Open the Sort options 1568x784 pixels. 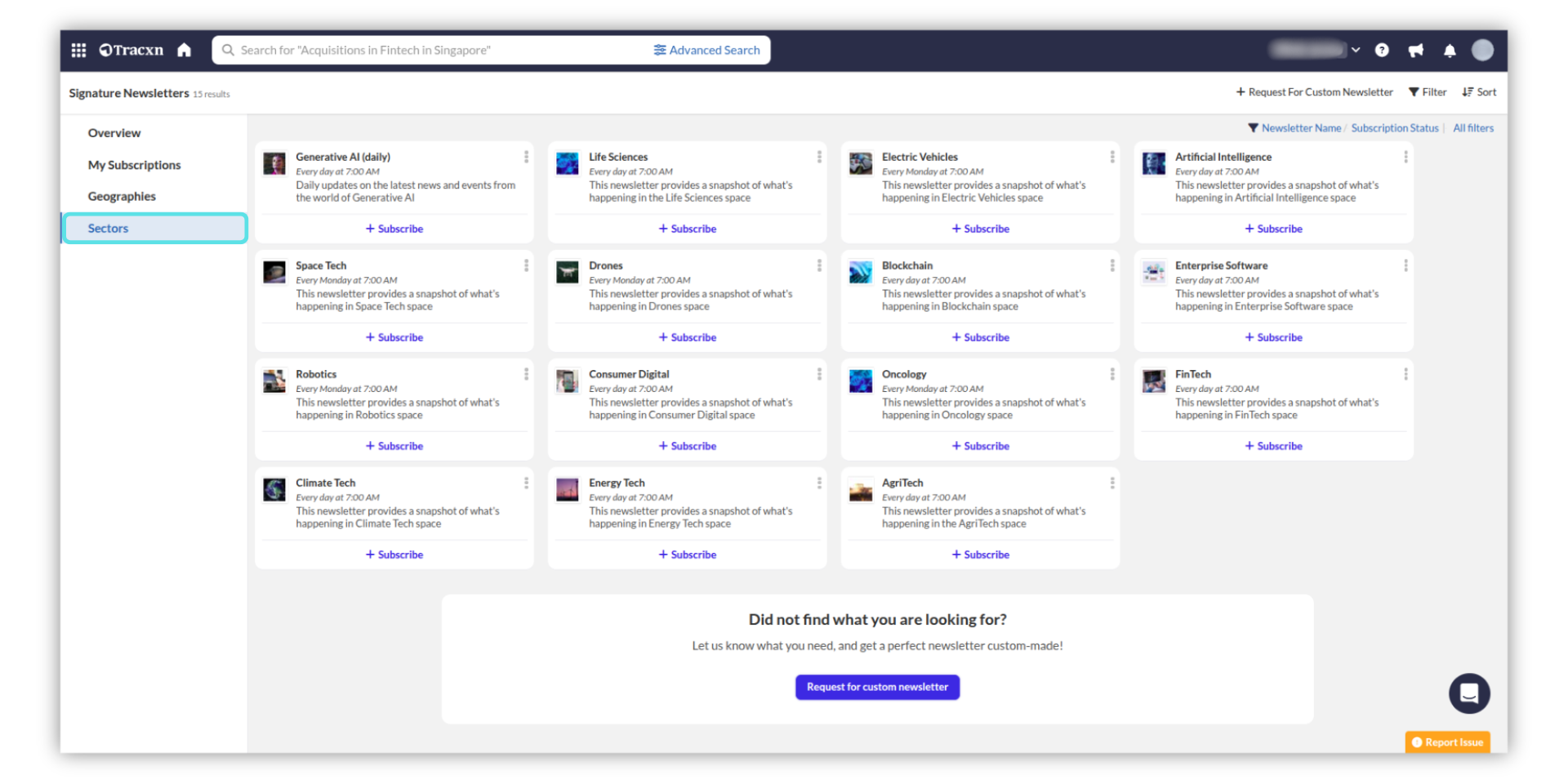point(1479,92)
